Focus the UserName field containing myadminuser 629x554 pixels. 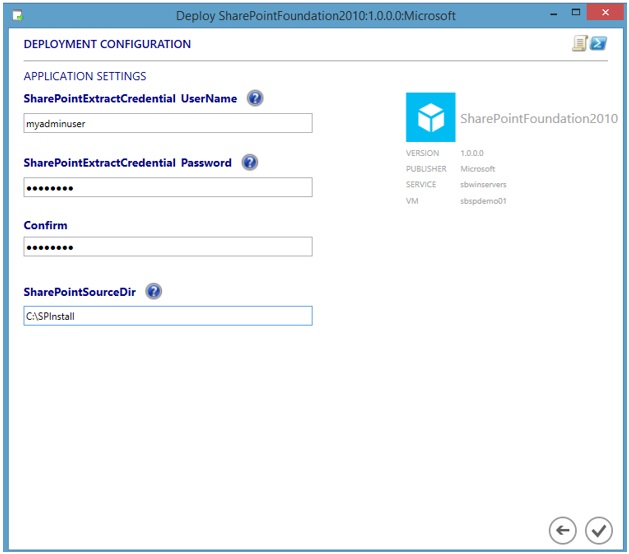pos(168,123)
